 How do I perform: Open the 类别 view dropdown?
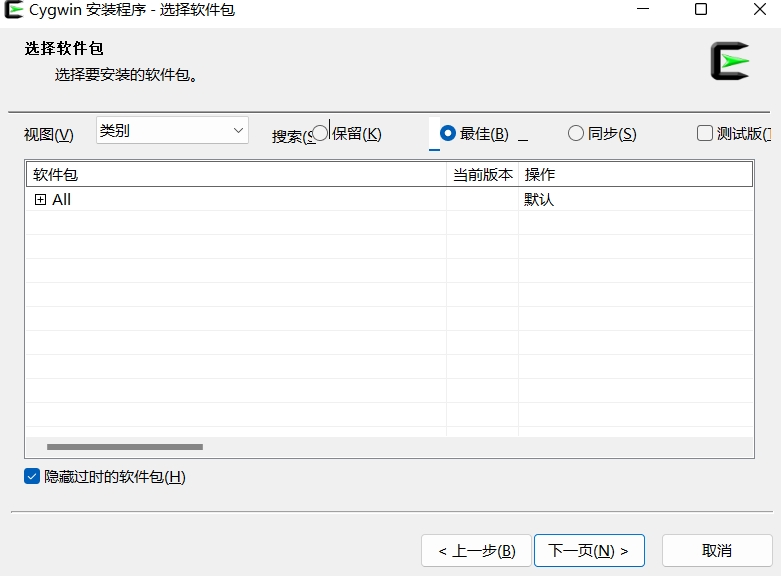coord(172,131)
